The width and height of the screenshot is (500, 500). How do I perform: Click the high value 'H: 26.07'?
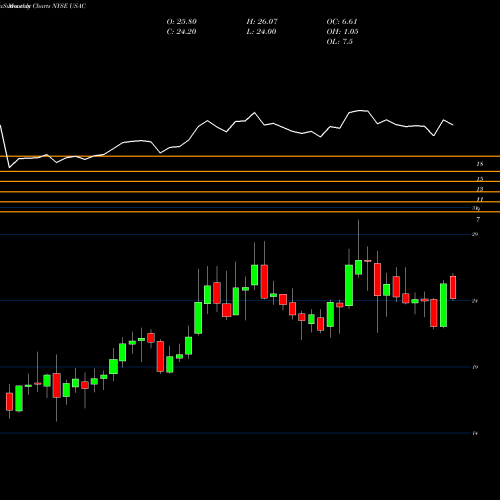coord(262,22)
